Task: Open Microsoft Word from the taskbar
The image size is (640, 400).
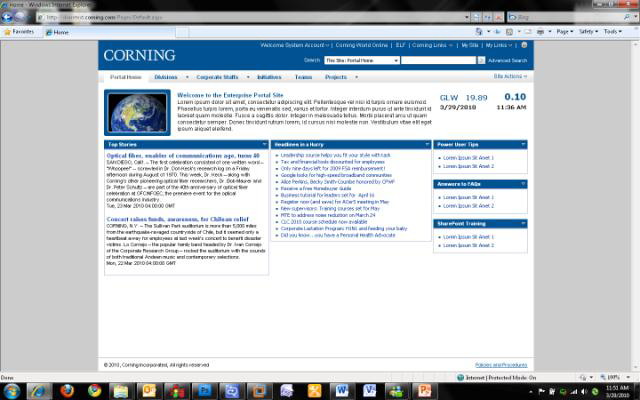Action: [x=342, y=391]
